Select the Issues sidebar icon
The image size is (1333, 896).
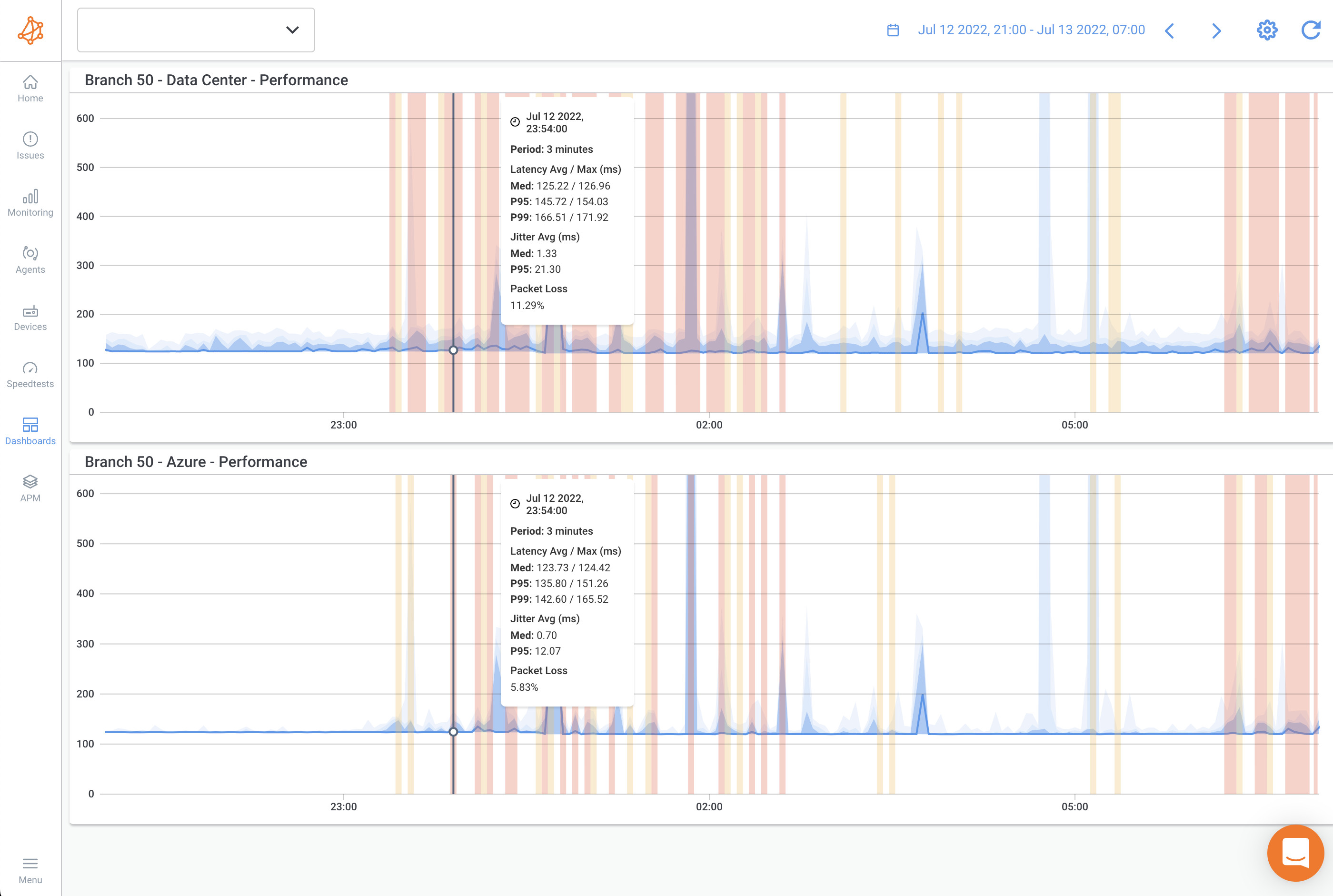30,146
